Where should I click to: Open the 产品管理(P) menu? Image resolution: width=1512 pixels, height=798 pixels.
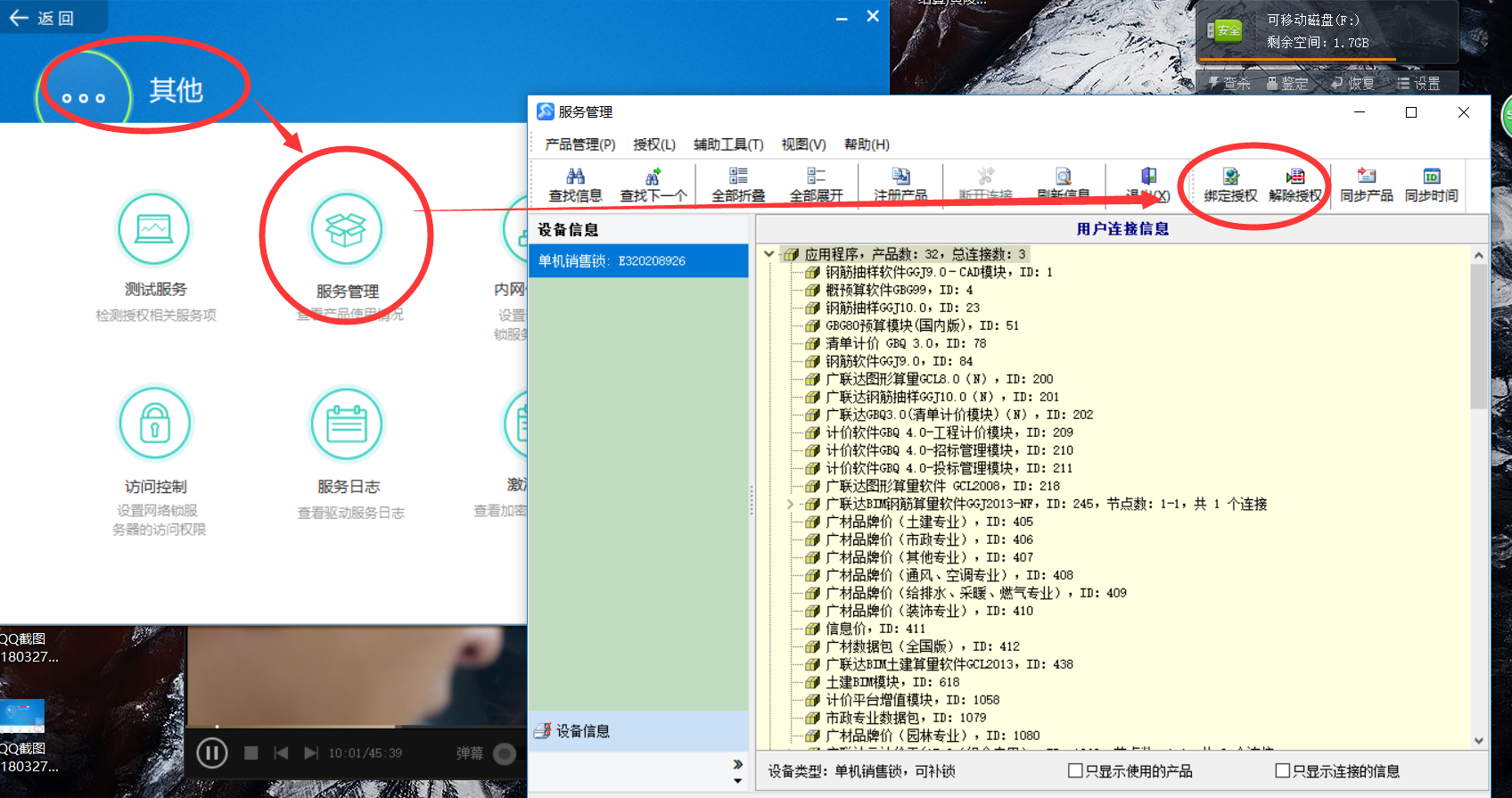580,144
